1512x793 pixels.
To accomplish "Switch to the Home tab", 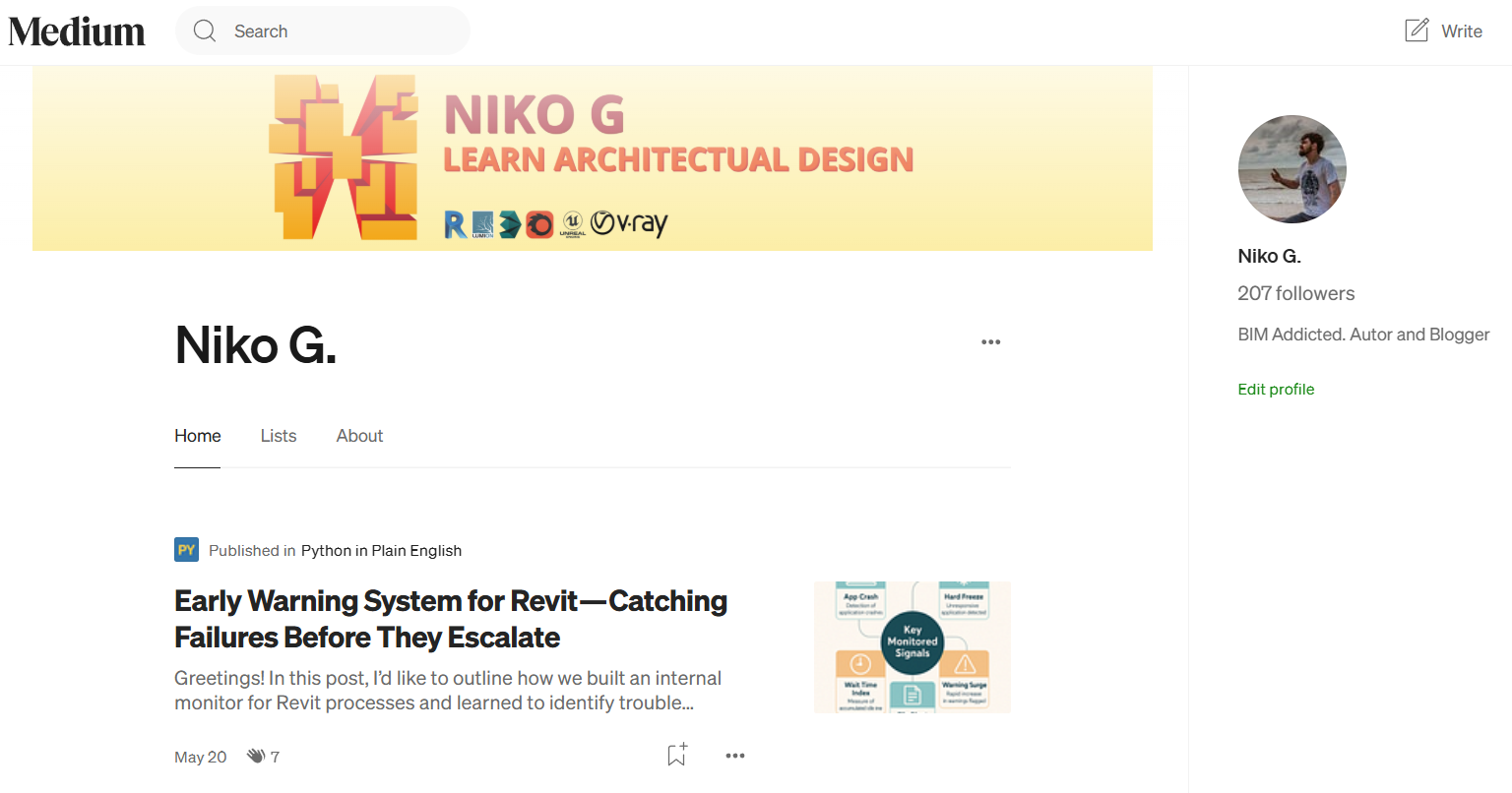I will click(198, 436).
